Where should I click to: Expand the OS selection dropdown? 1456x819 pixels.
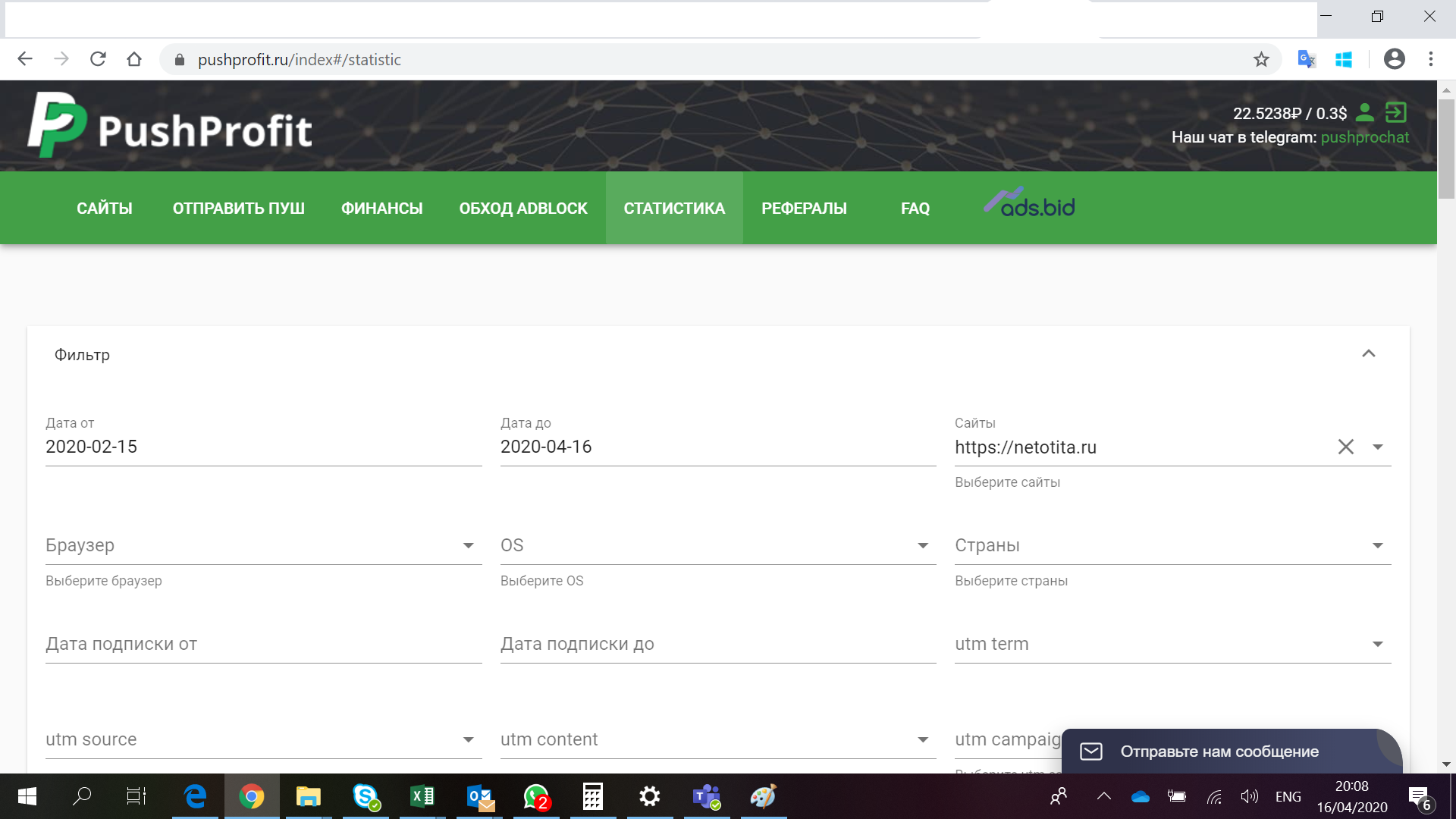point(922,546)
